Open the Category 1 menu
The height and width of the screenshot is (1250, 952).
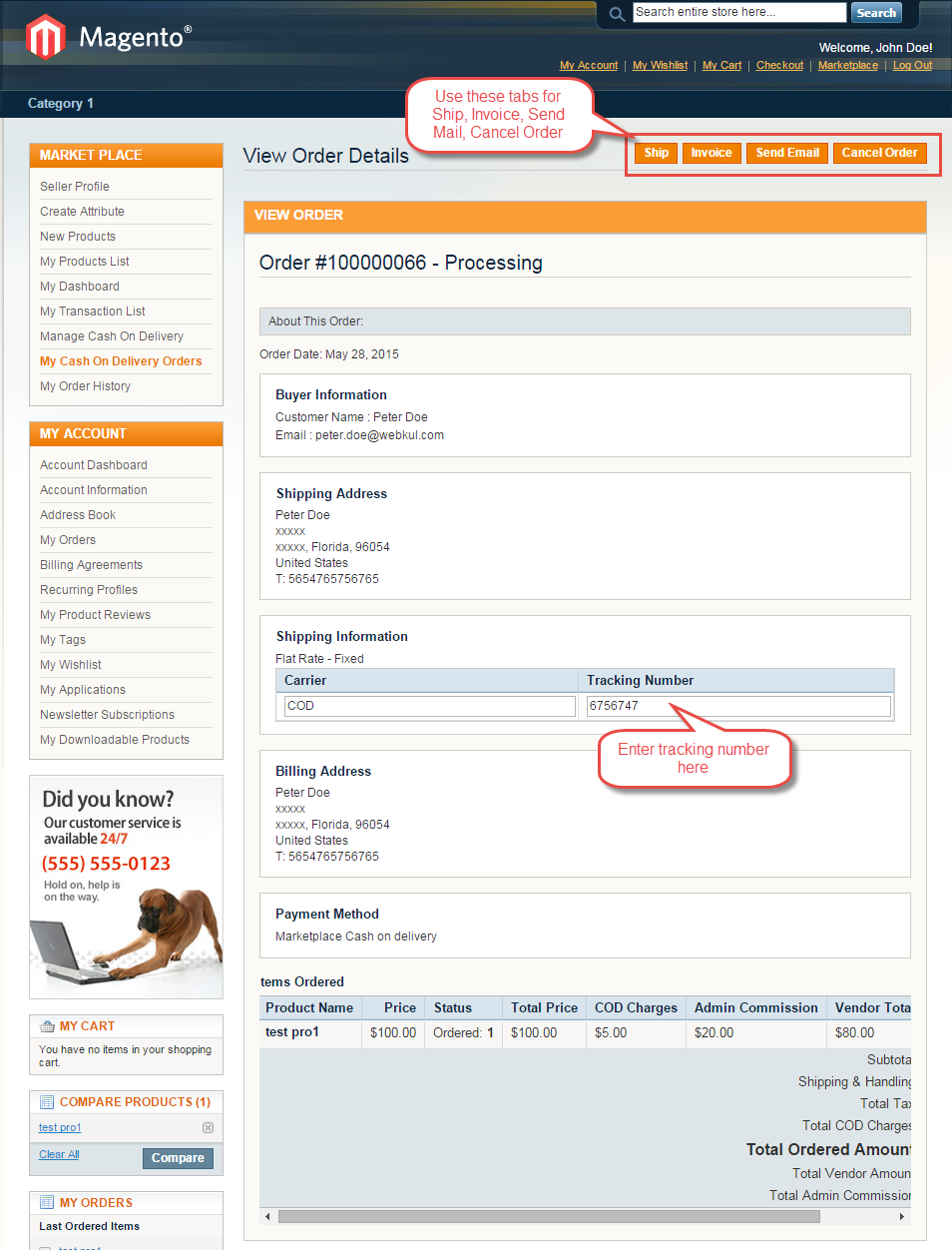(x=61, y=104)
